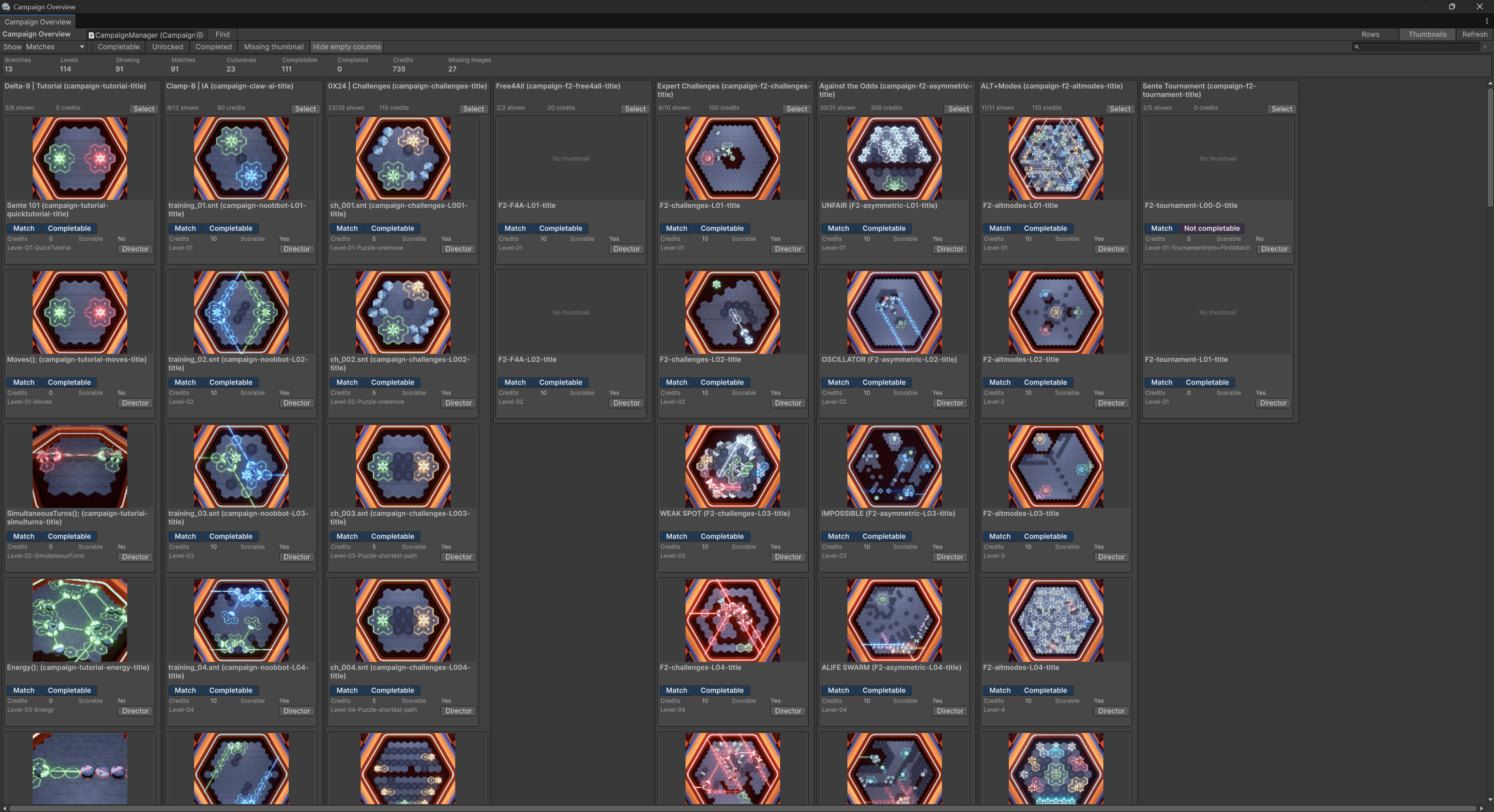Click the F2-altmodes-L01 thumbnail
The width and height of the screenshot is (1494, 812).
[x=1056, y=158]
